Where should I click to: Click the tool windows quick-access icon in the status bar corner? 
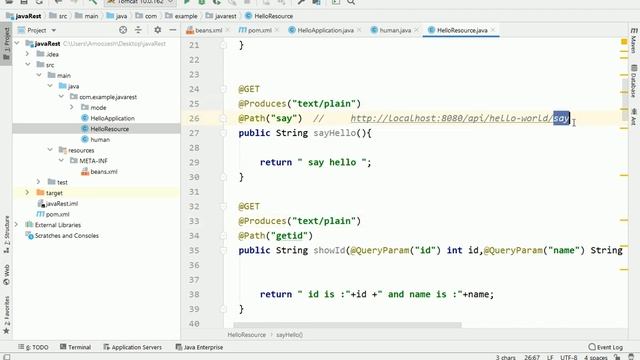7,357
